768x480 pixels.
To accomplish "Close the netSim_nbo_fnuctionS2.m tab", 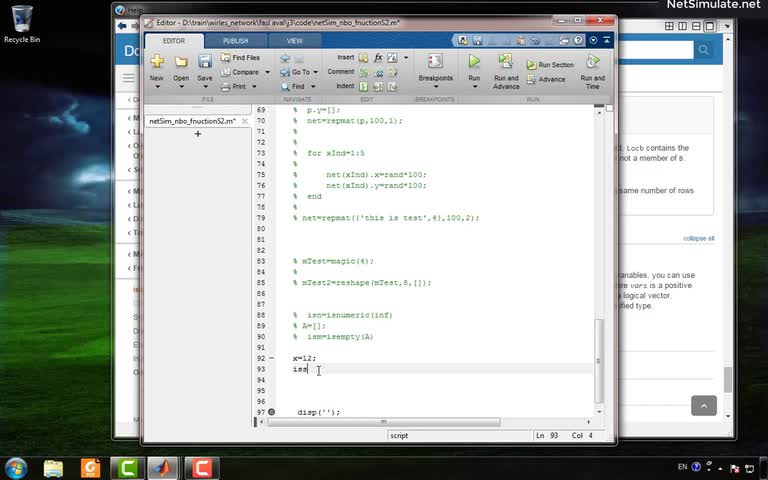I will point(245,120).
